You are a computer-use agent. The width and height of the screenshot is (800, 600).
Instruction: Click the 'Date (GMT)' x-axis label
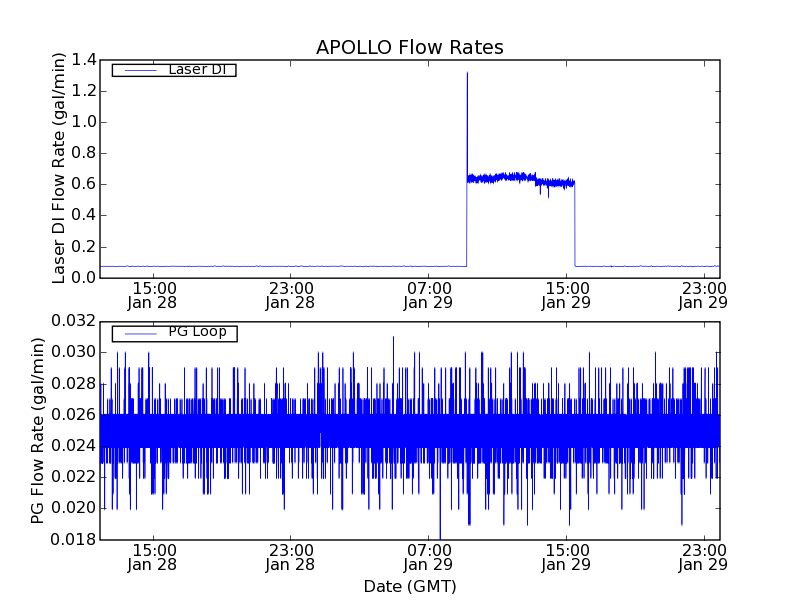(410, 586)
